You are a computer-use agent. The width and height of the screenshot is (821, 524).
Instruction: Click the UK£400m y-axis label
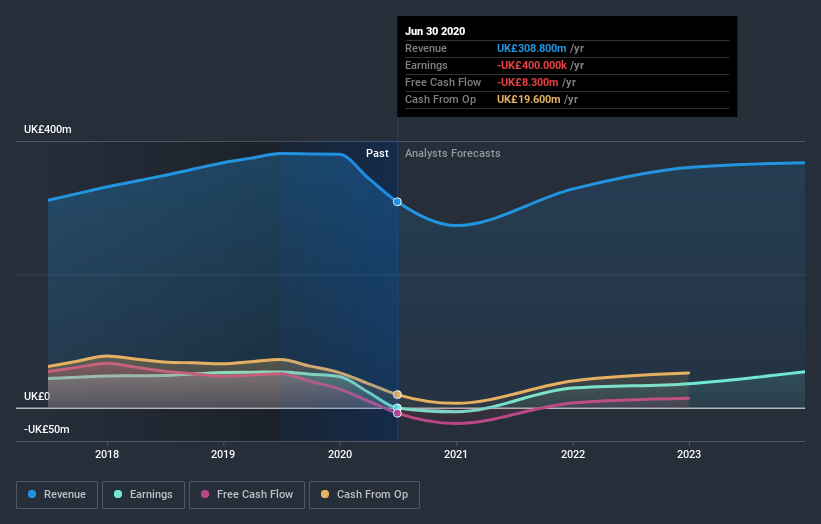pos(48,129)
